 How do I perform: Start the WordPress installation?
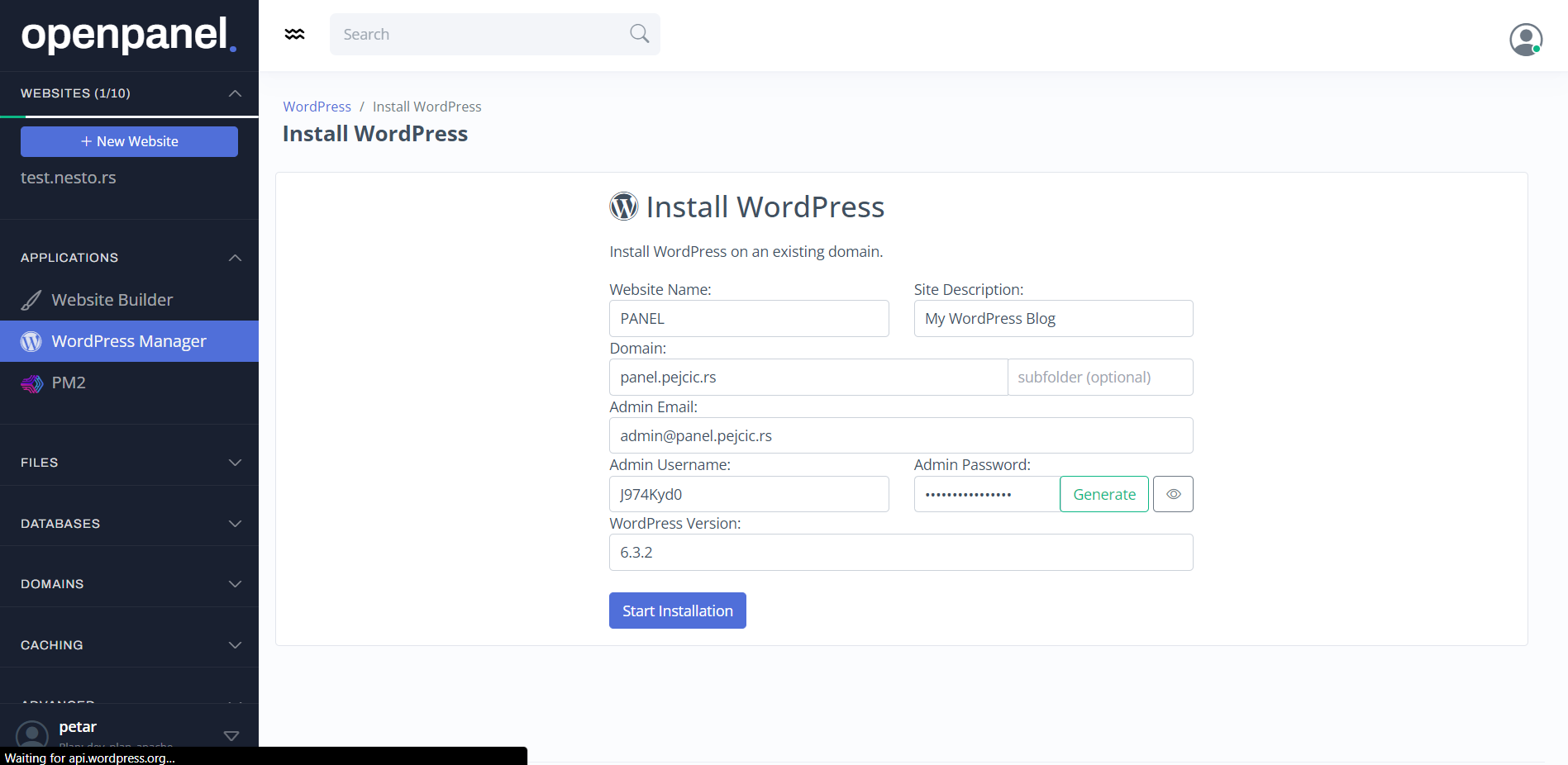tap(678, 611)
